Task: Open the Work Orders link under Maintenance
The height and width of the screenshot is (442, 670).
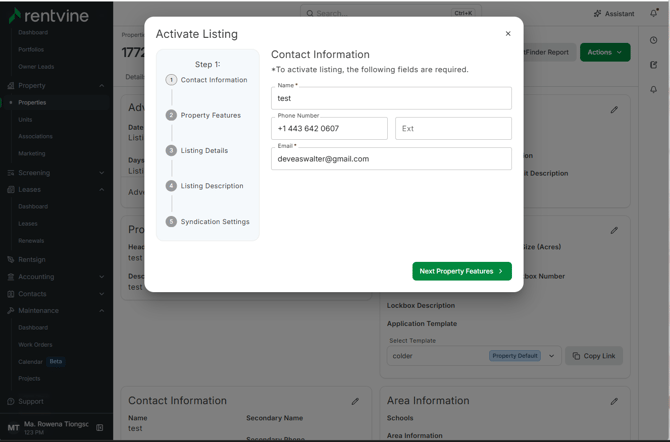Action: click(35, 345)
